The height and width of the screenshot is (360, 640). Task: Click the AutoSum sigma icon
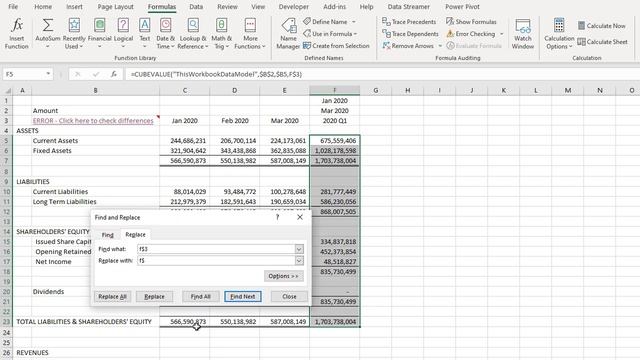tap(48, 25)
